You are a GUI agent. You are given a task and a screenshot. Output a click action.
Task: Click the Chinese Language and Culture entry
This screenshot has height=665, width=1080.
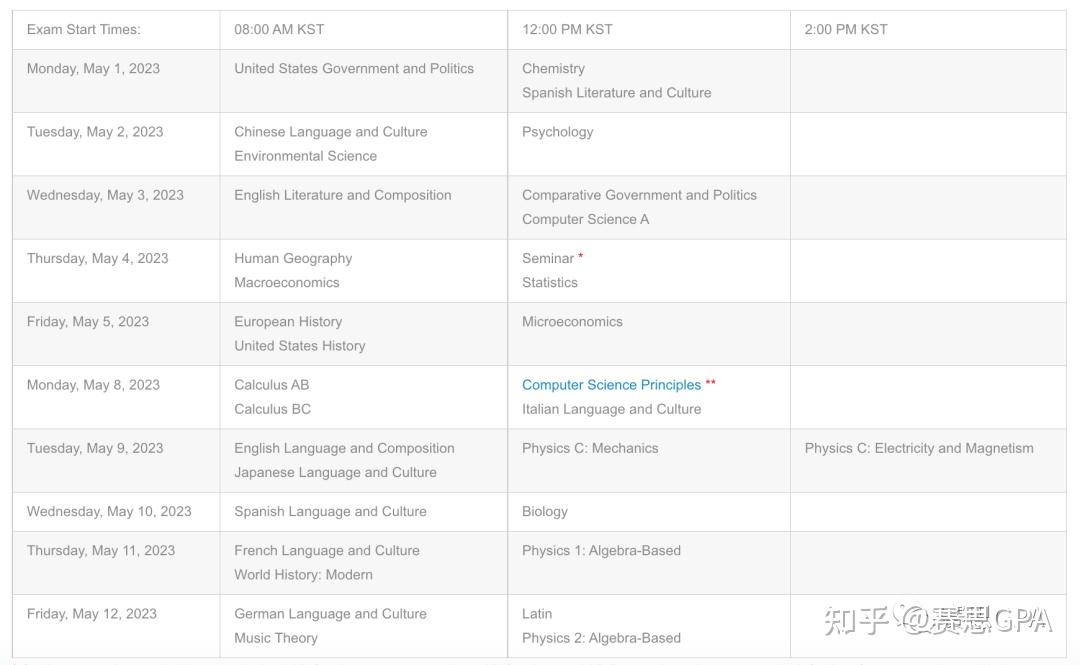[330, 132]
